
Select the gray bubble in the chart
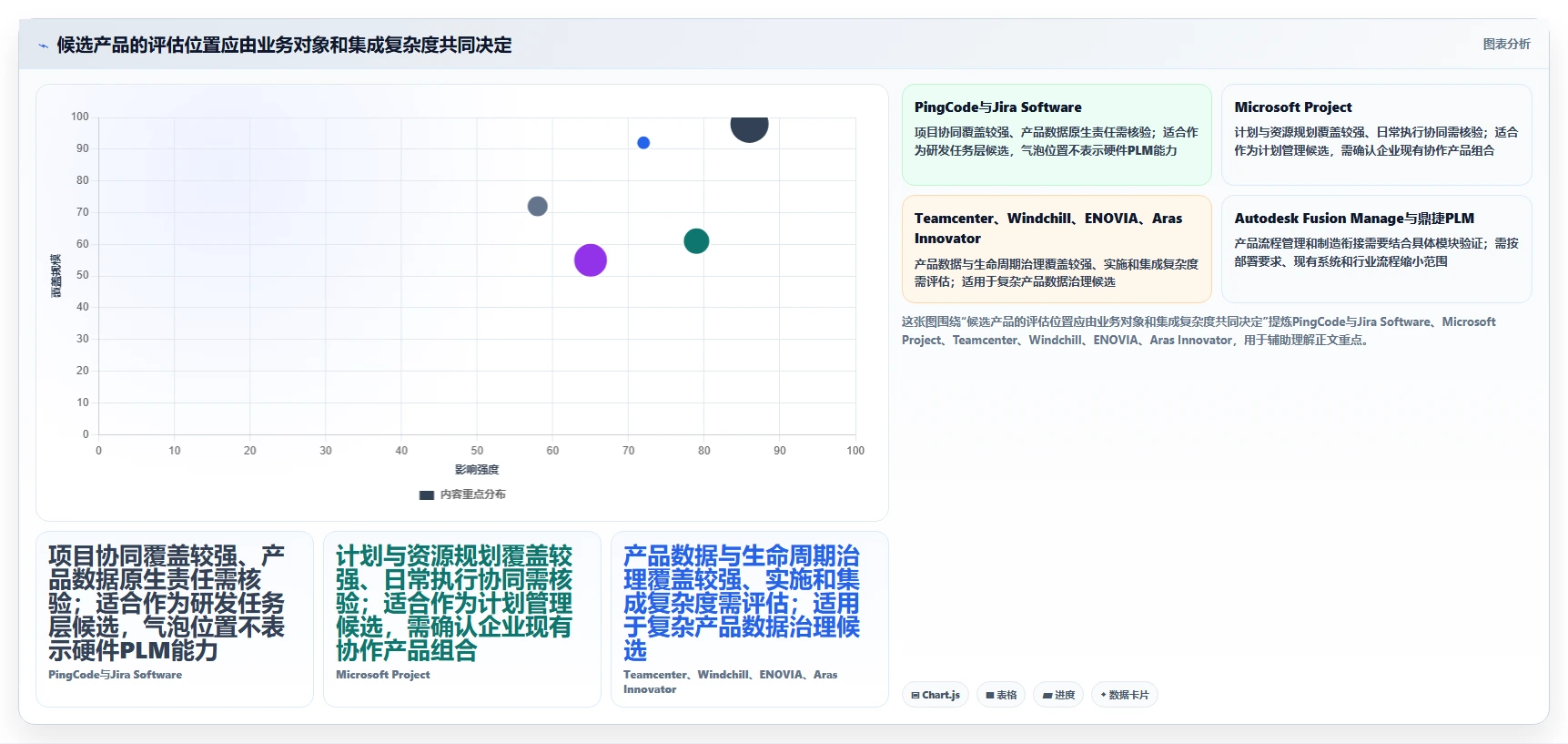coord(538,207)
